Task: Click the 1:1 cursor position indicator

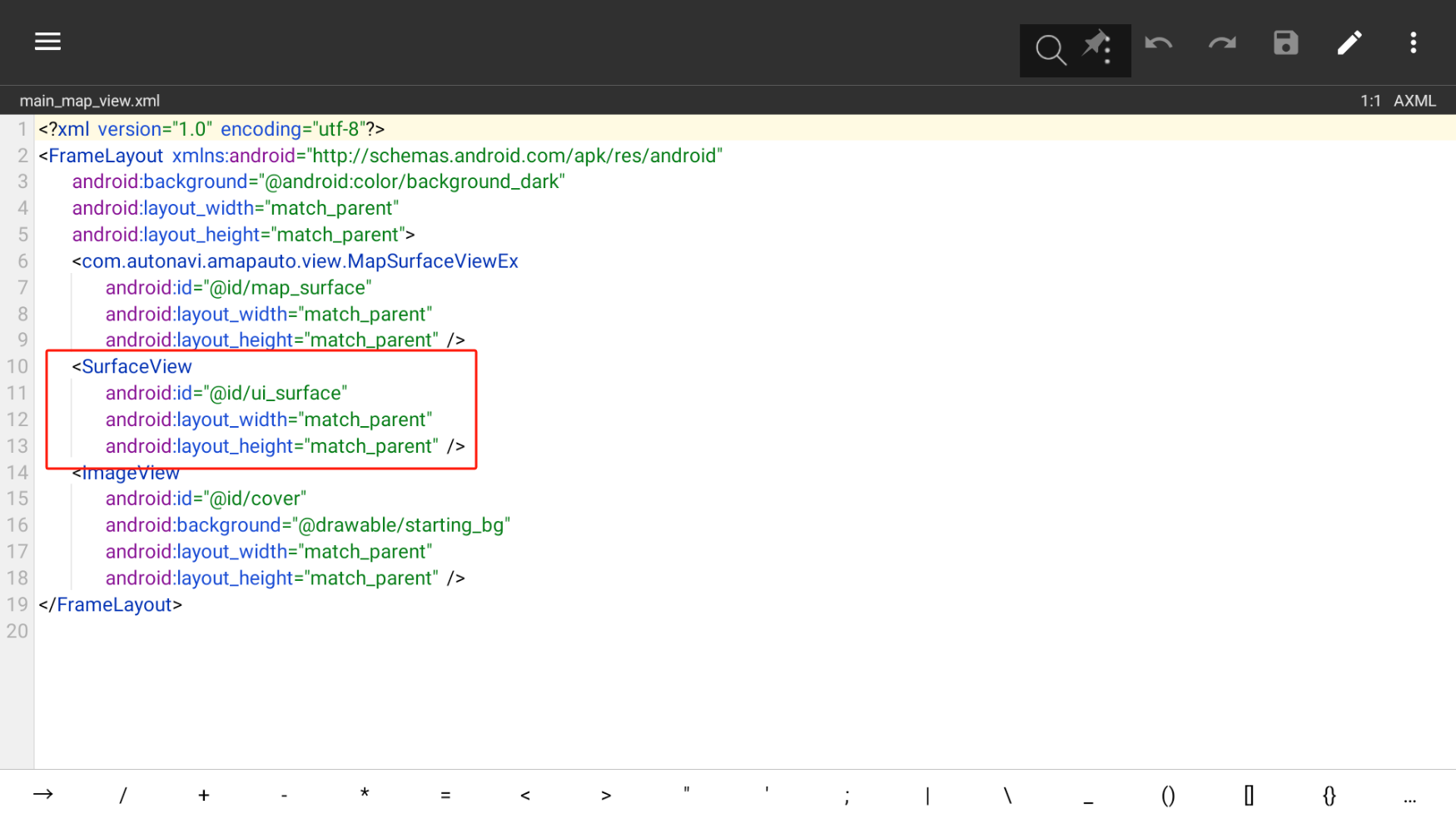Action: tap(1370, 101)
